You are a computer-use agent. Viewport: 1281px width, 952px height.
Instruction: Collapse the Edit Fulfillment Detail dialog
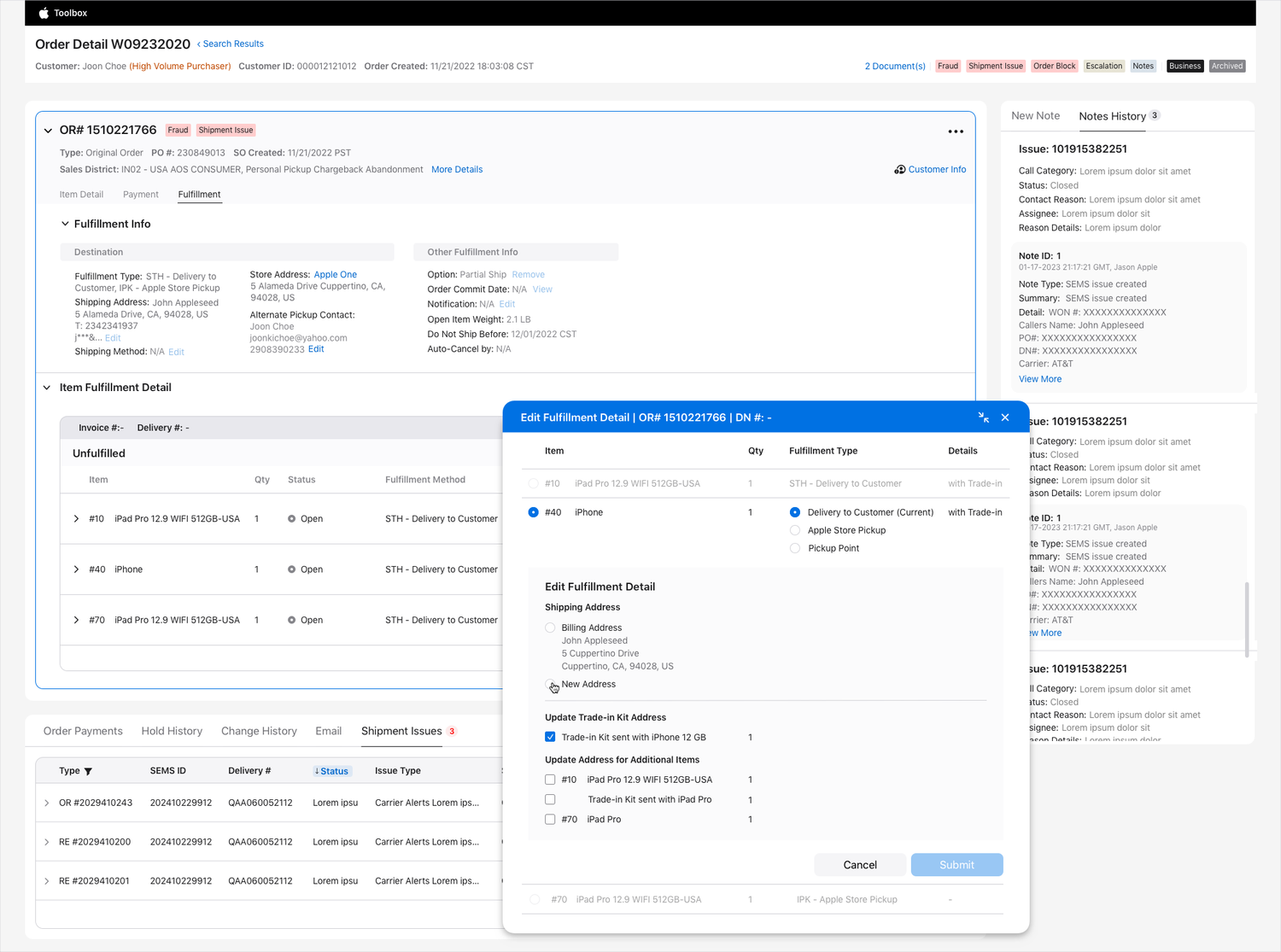tap(984, 418)
